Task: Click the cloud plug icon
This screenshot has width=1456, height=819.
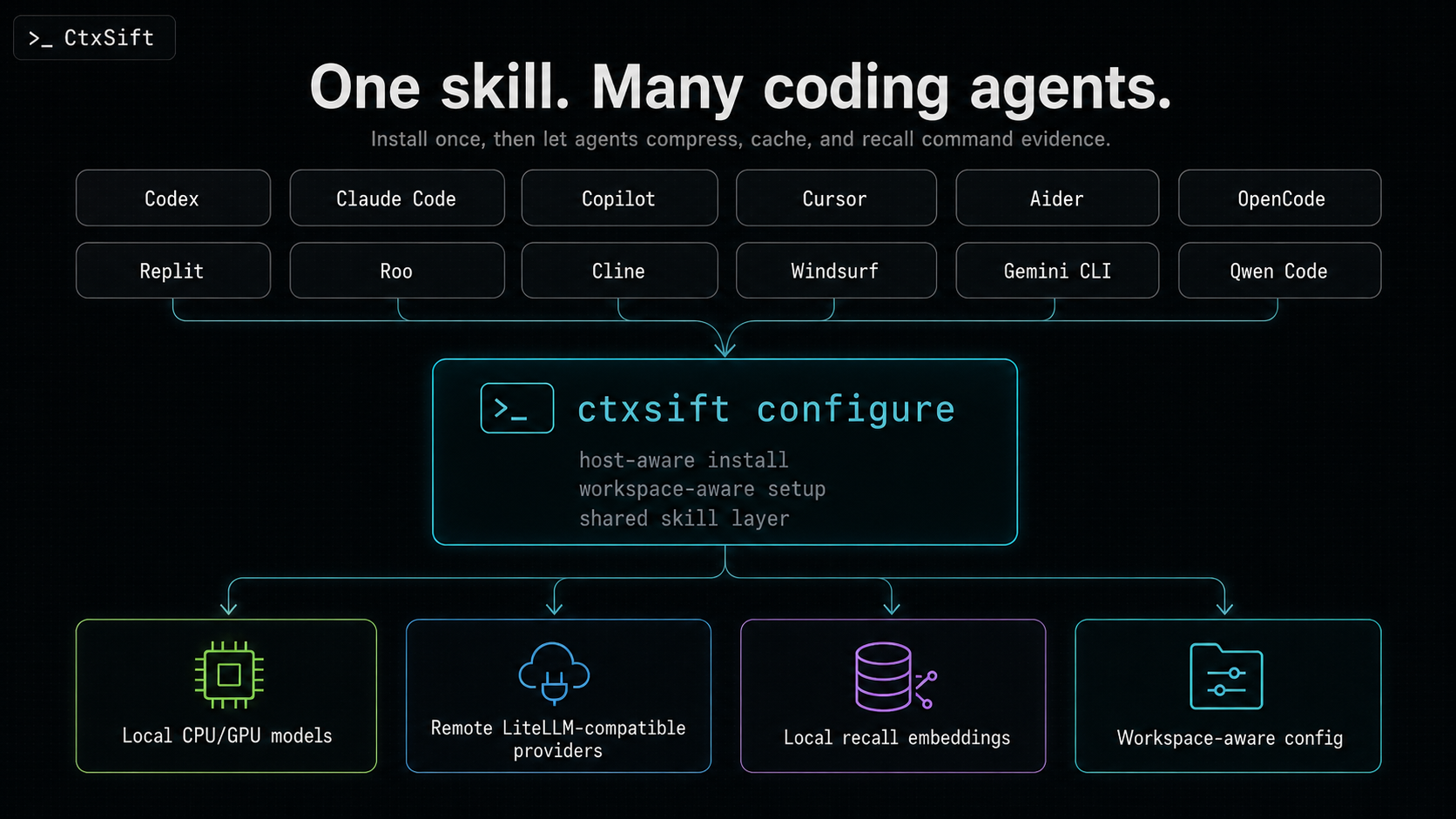Action: coord(555,673)
